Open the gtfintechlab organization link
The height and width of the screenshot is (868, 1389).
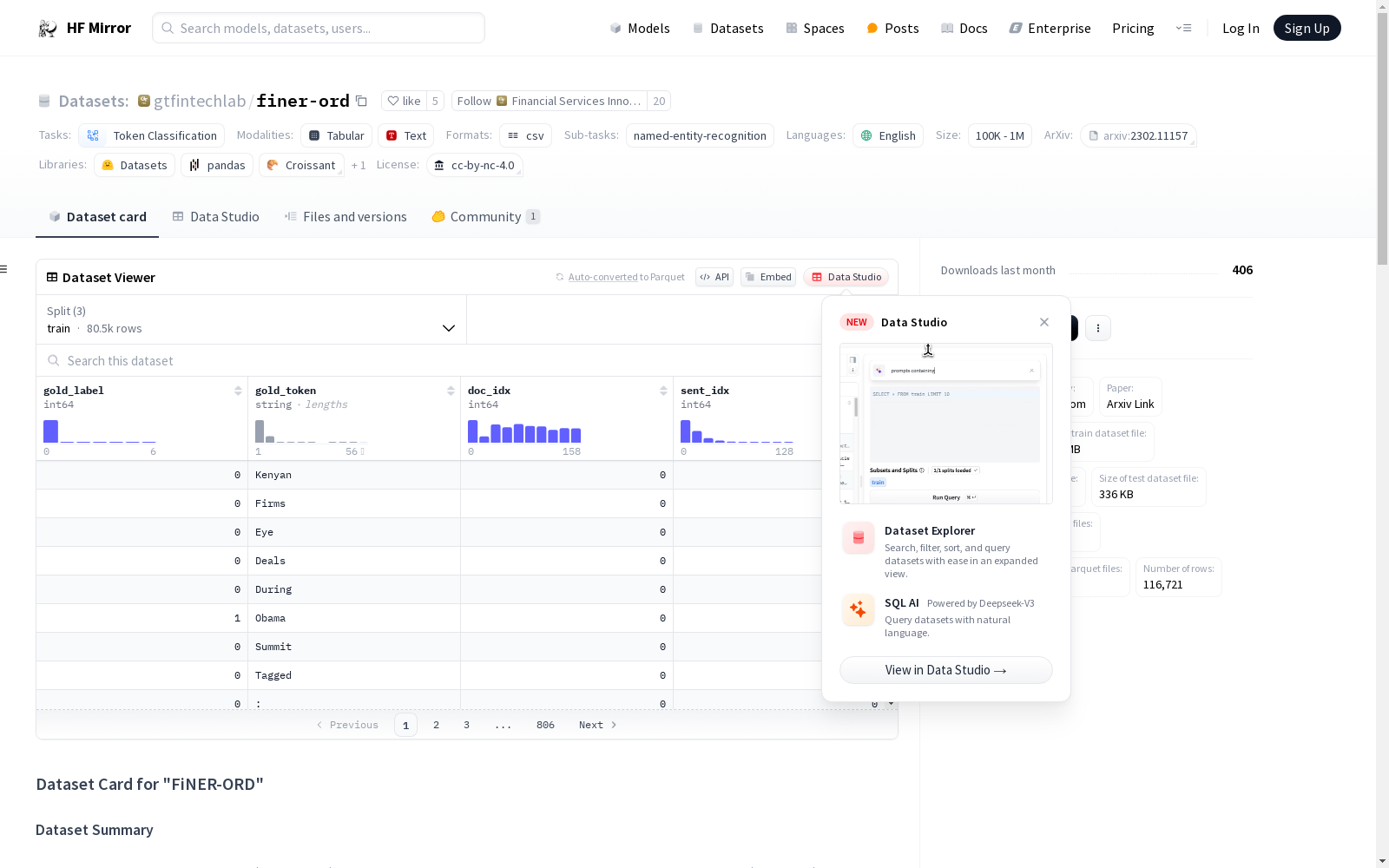[200, 102]
